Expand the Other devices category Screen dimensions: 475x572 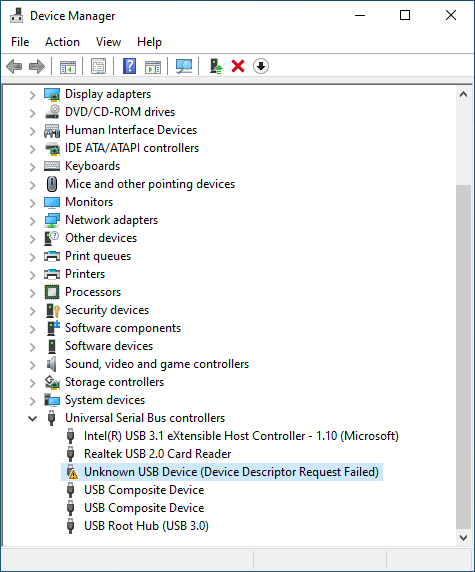pyautogui.click(x=32, y=239)
